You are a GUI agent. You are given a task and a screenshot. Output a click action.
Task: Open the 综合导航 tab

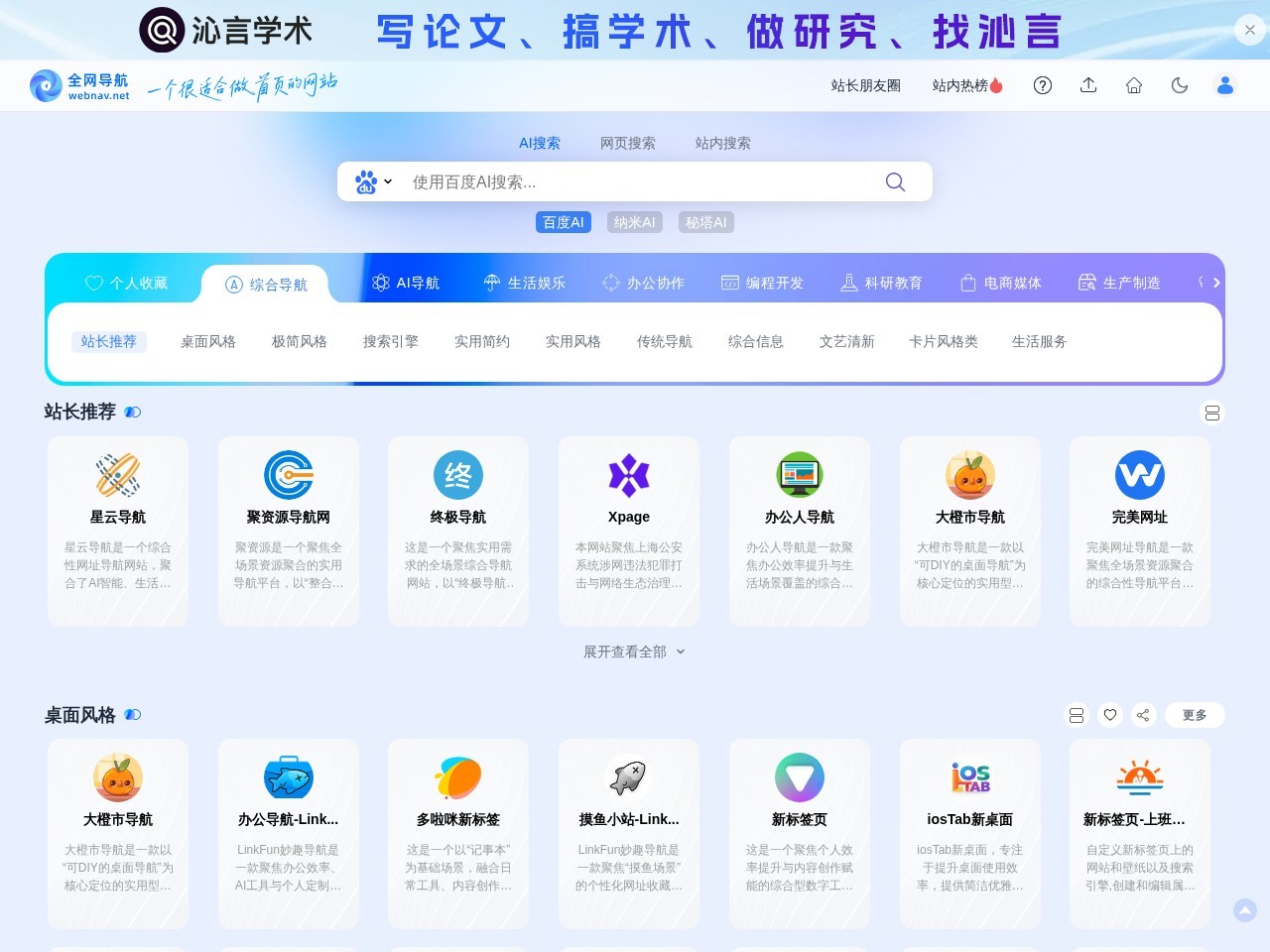[x=266, y=285]
